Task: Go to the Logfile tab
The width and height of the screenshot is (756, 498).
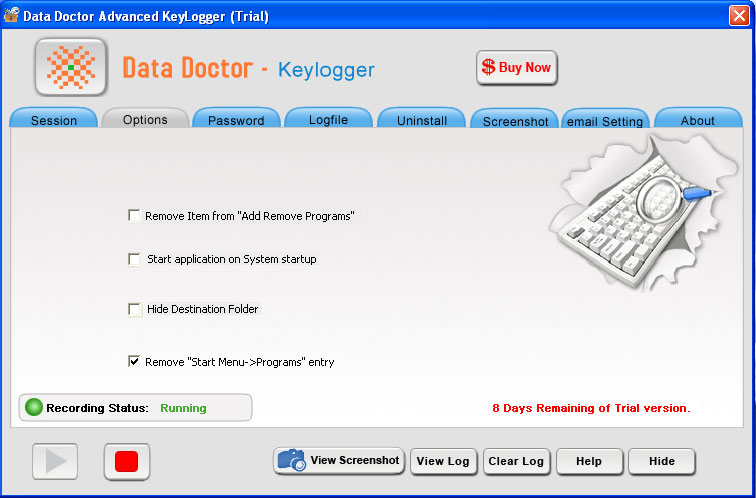Action: (328, 118)
